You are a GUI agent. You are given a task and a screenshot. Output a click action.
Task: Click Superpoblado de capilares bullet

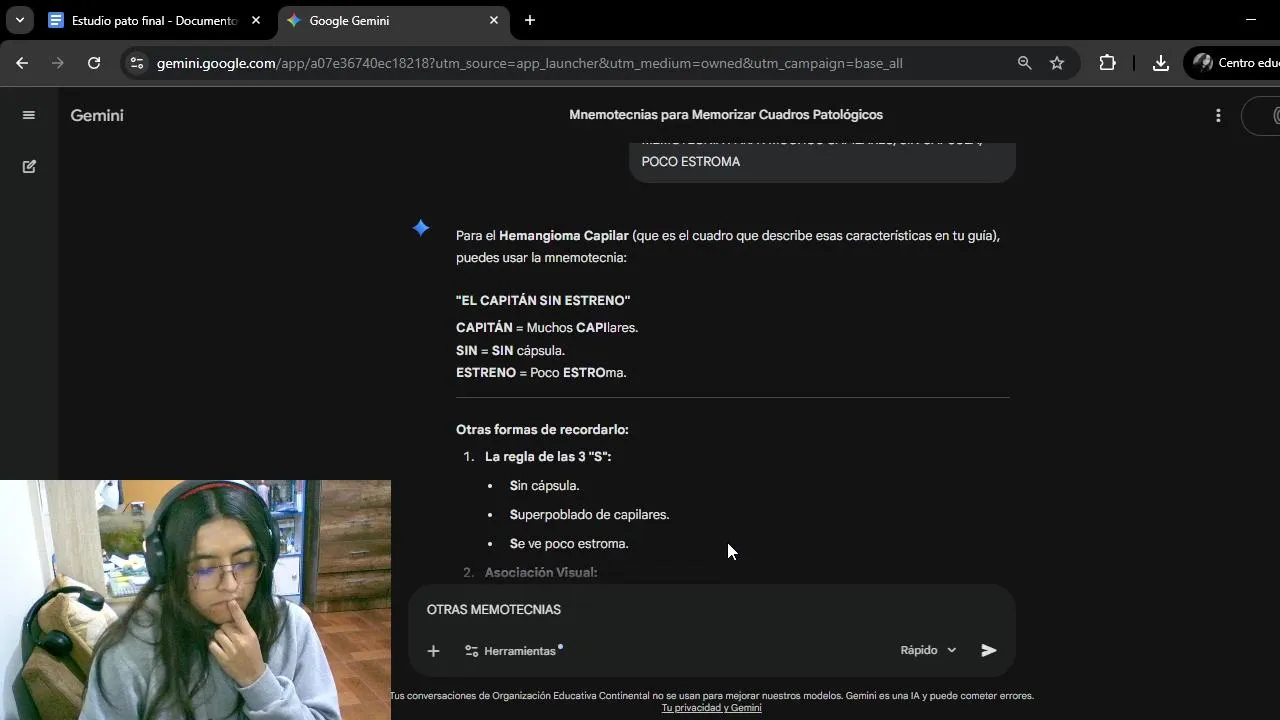pos(589,514)
